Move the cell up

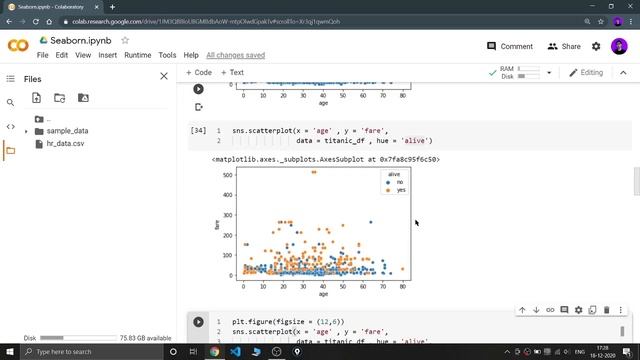pyautogui.click(x=522, y=310)
